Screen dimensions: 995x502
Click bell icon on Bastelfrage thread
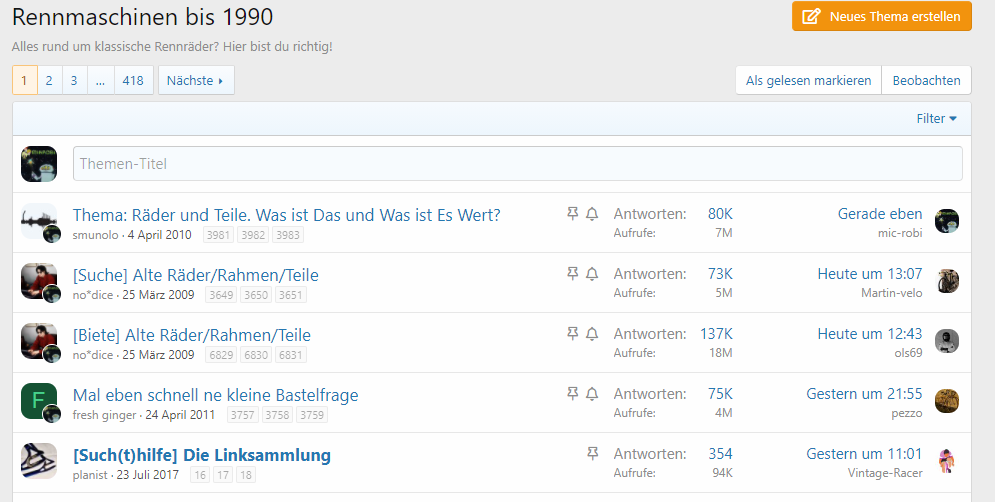(x=592, y=394)
